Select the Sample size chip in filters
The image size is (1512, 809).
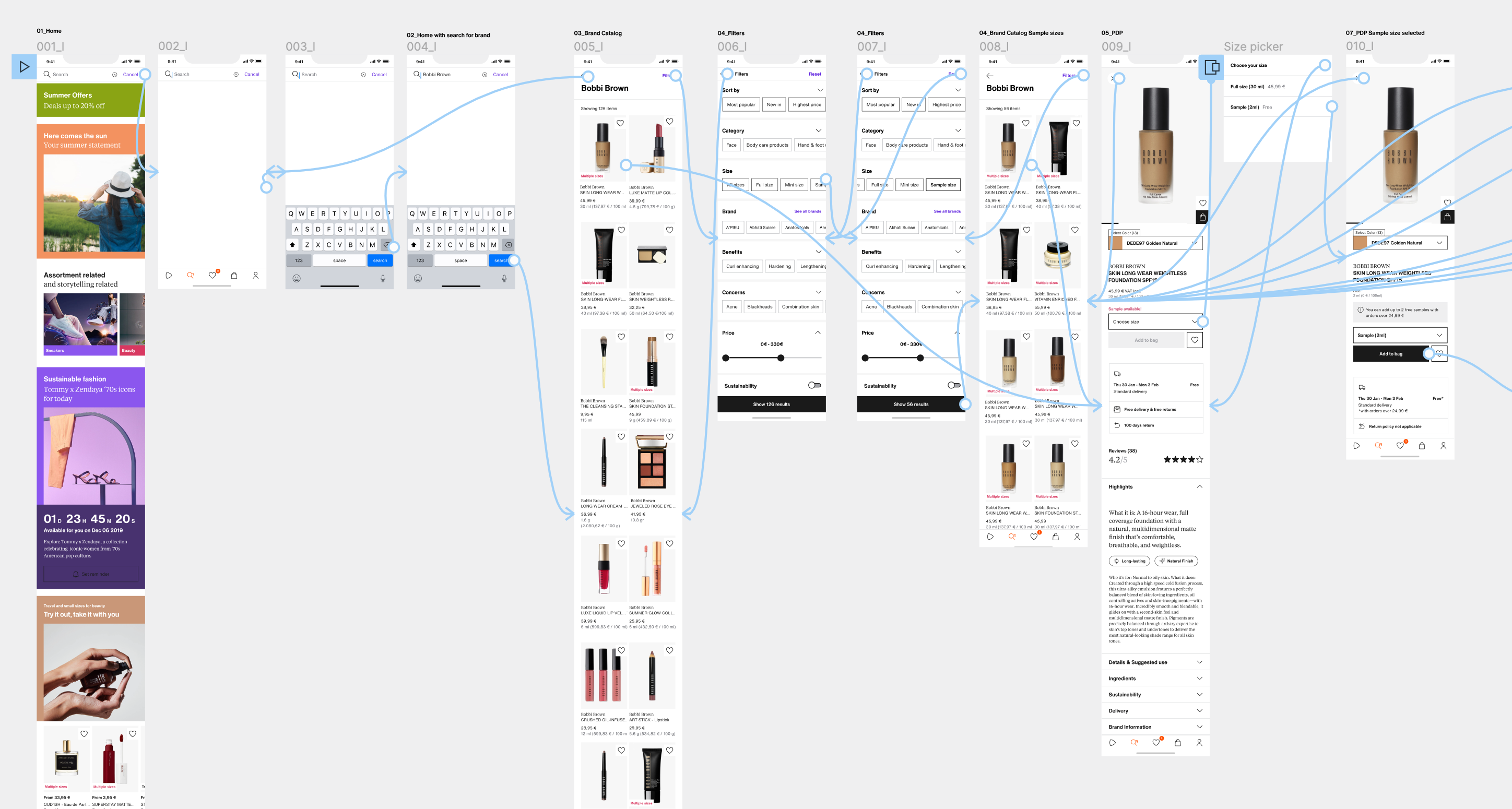[x=943, y=185]
